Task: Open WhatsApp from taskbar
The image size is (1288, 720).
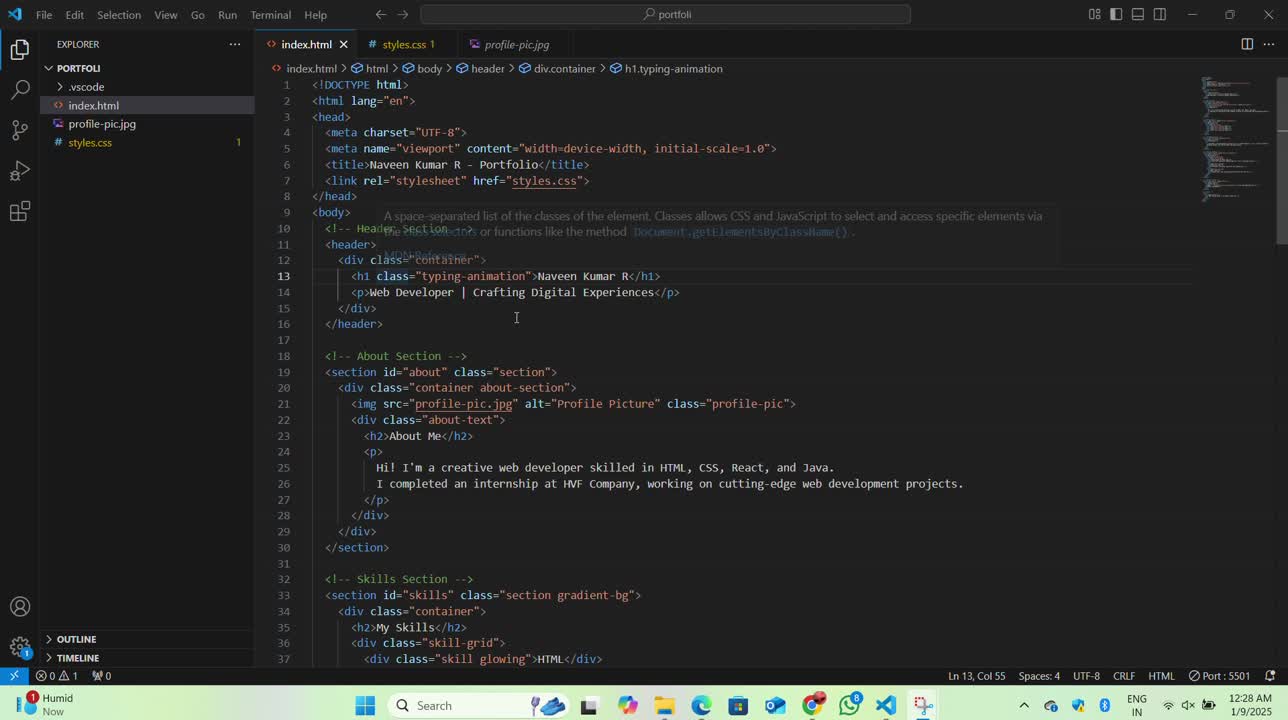Action: 850,706
